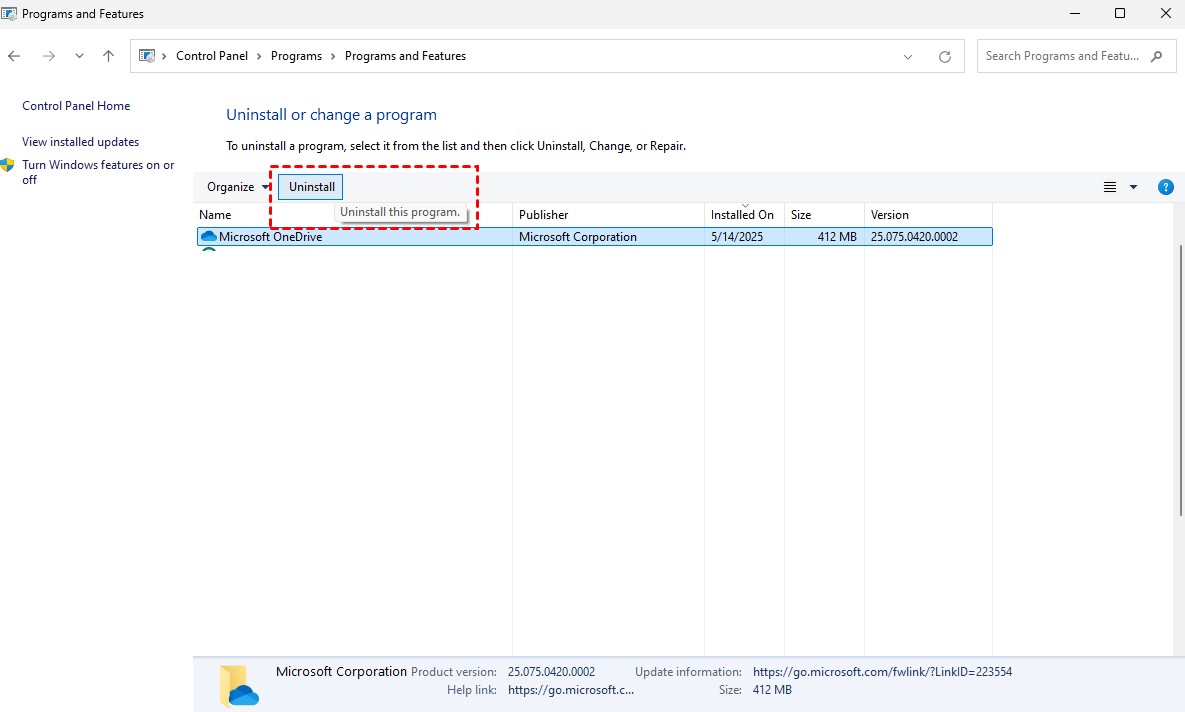Screen dimensions: 1185x712
Task: Open recent locations chevron
Action: [x=79, y=56]
